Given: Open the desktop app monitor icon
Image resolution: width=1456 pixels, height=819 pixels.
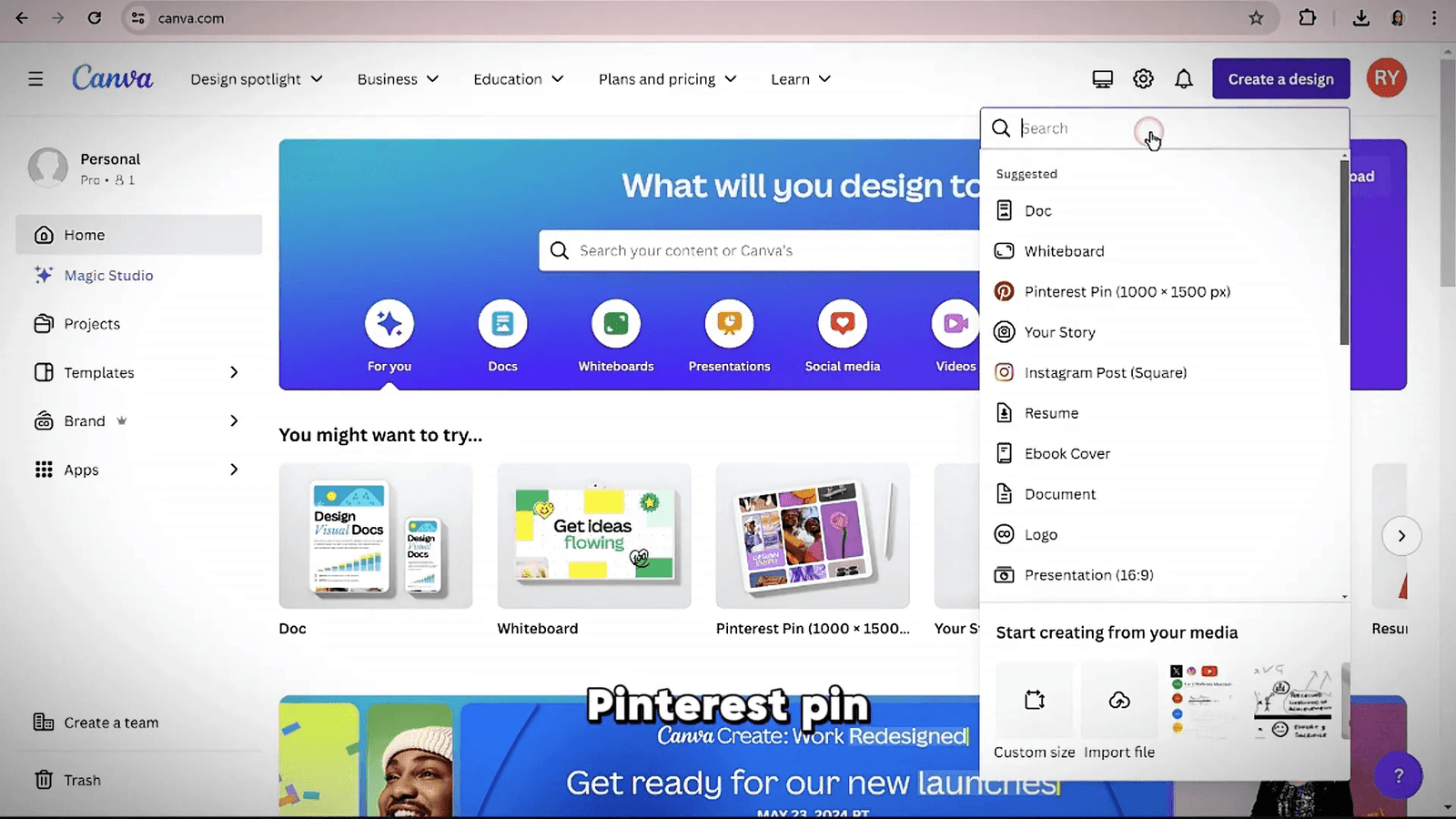Looking at the screenshot, I should pyautogui.click(x=1102, y=79).
